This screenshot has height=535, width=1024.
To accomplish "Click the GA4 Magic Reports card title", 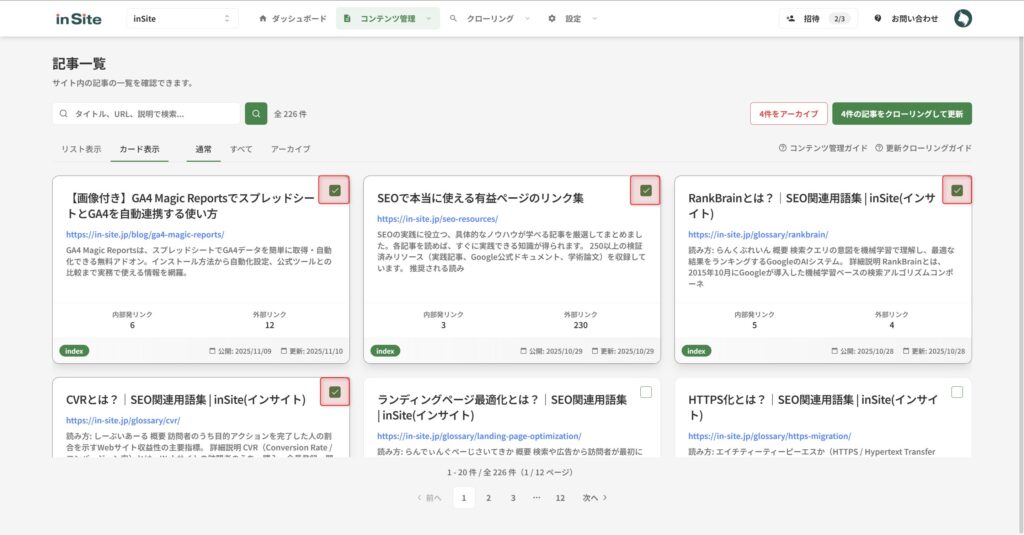I will click(190, 206).
